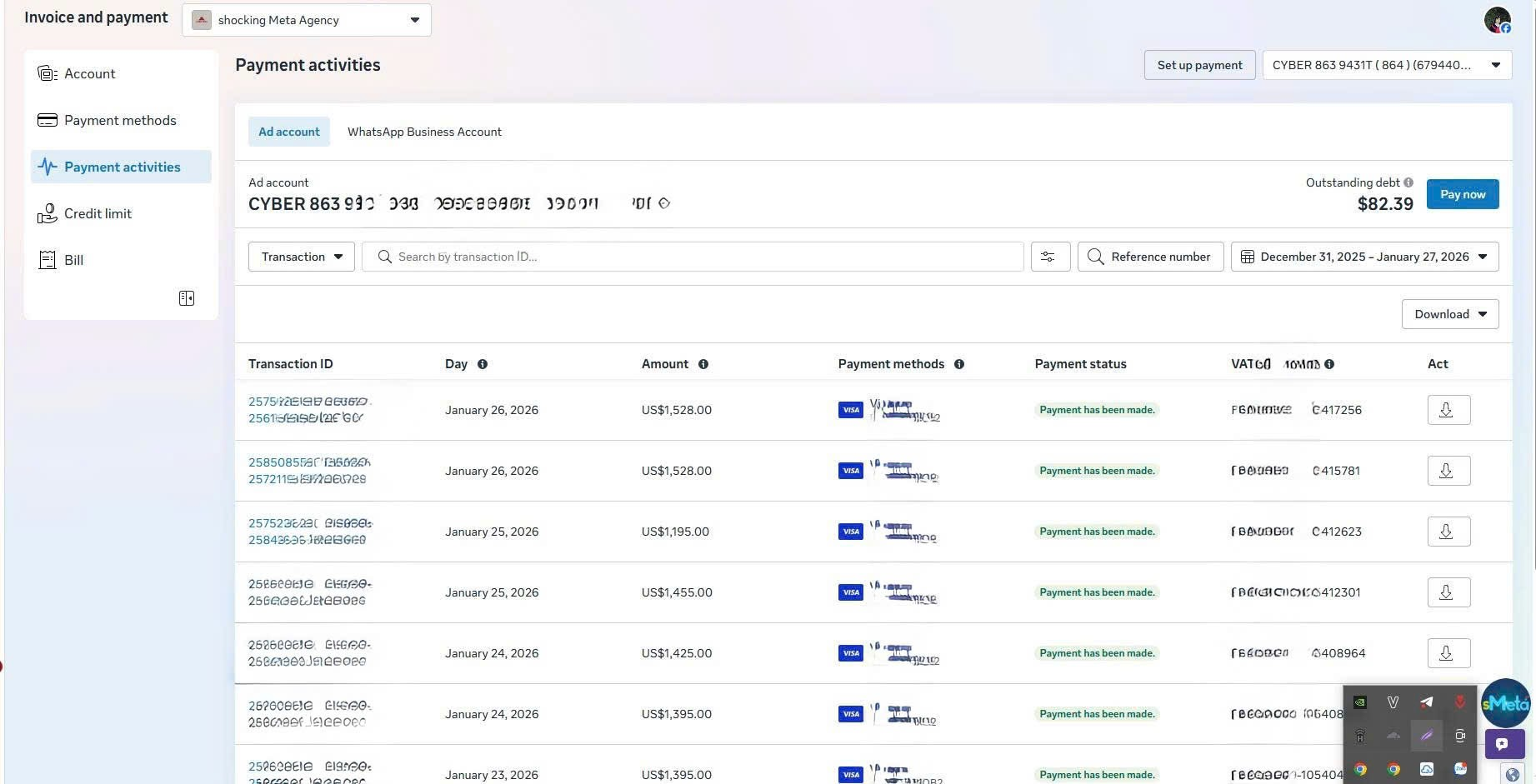
Task: Open transaction ID link for US$1,425.00 row
Action: pyautogui.click(x=310, y=653)
